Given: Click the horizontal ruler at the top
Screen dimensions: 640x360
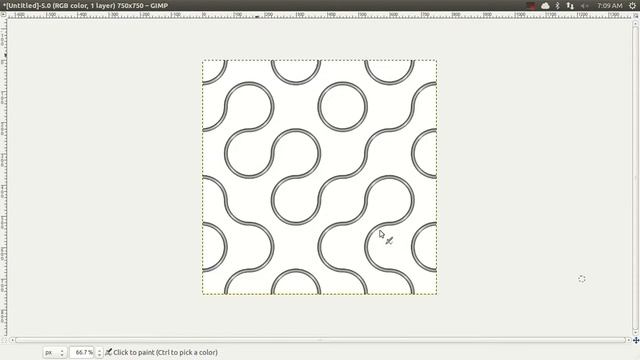Looking at the screenshot, I should click(x=320, y=15).
